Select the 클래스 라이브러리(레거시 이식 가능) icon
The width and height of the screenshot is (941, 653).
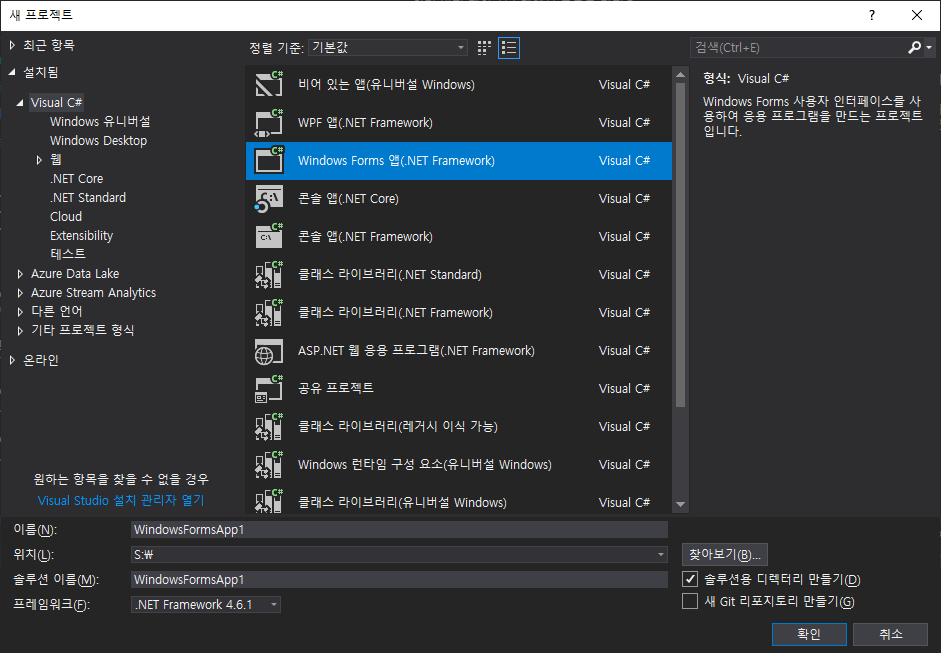[x=269, y=427]
